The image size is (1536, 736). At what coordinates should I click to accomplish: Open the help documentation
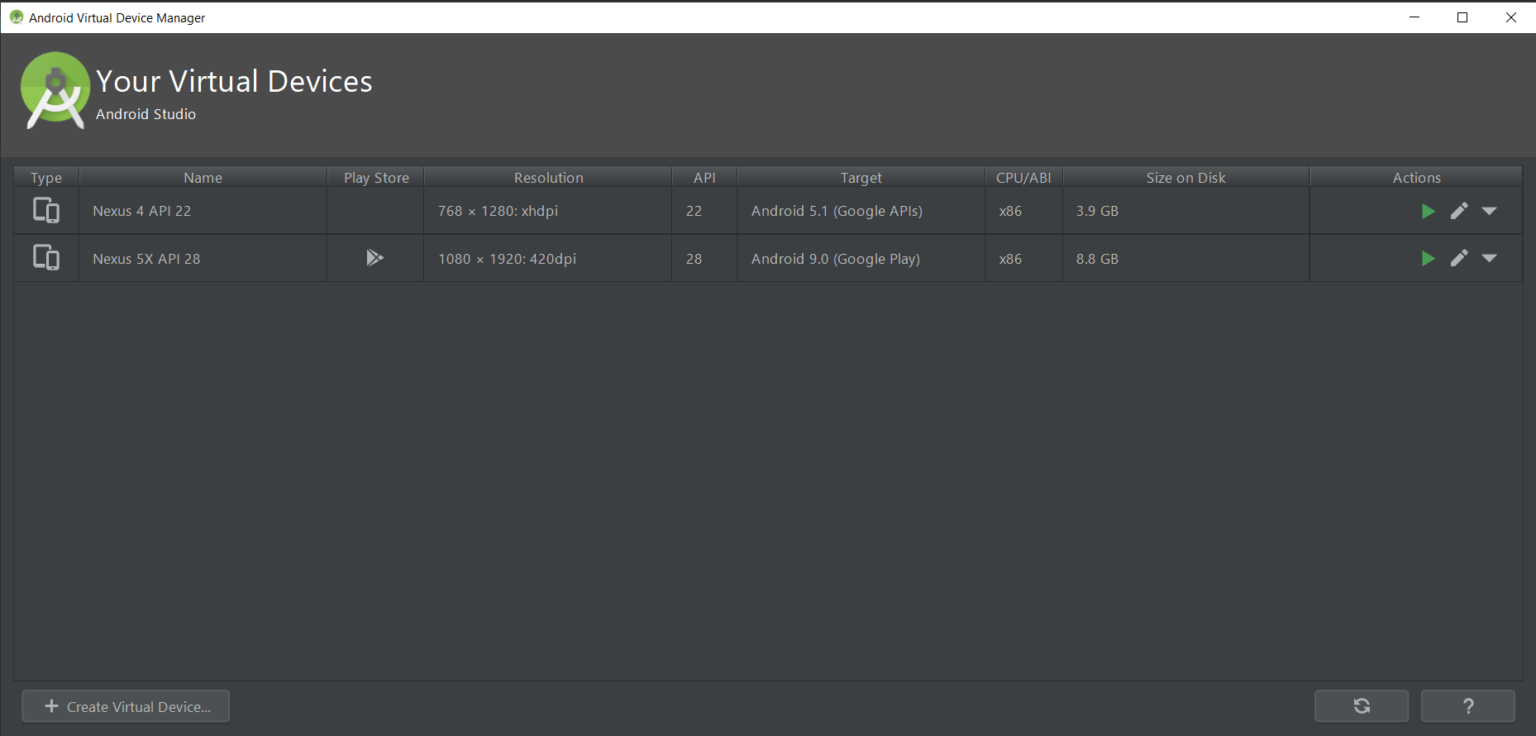pyautogui.click(x=1468, y=706)
